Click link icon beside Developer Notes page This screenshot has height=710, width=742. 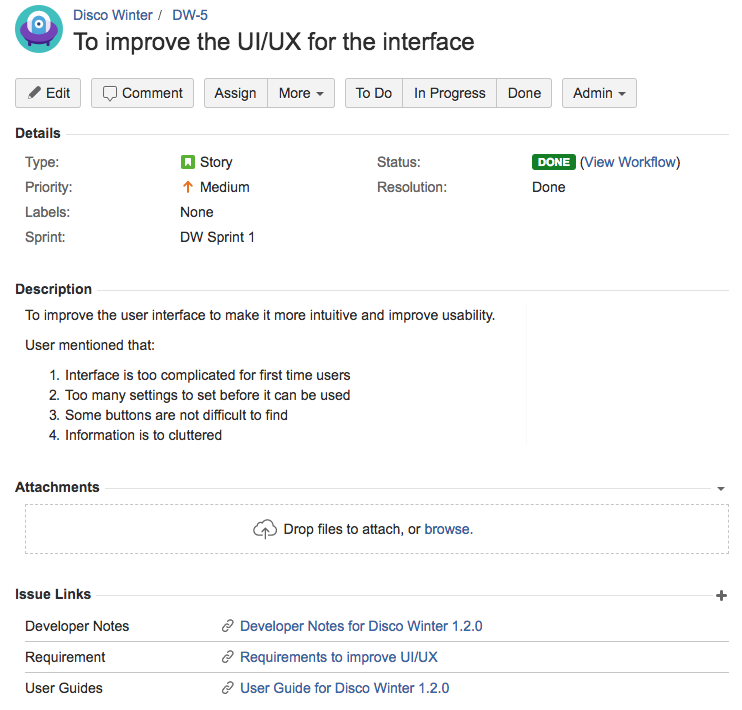[228, 627]
